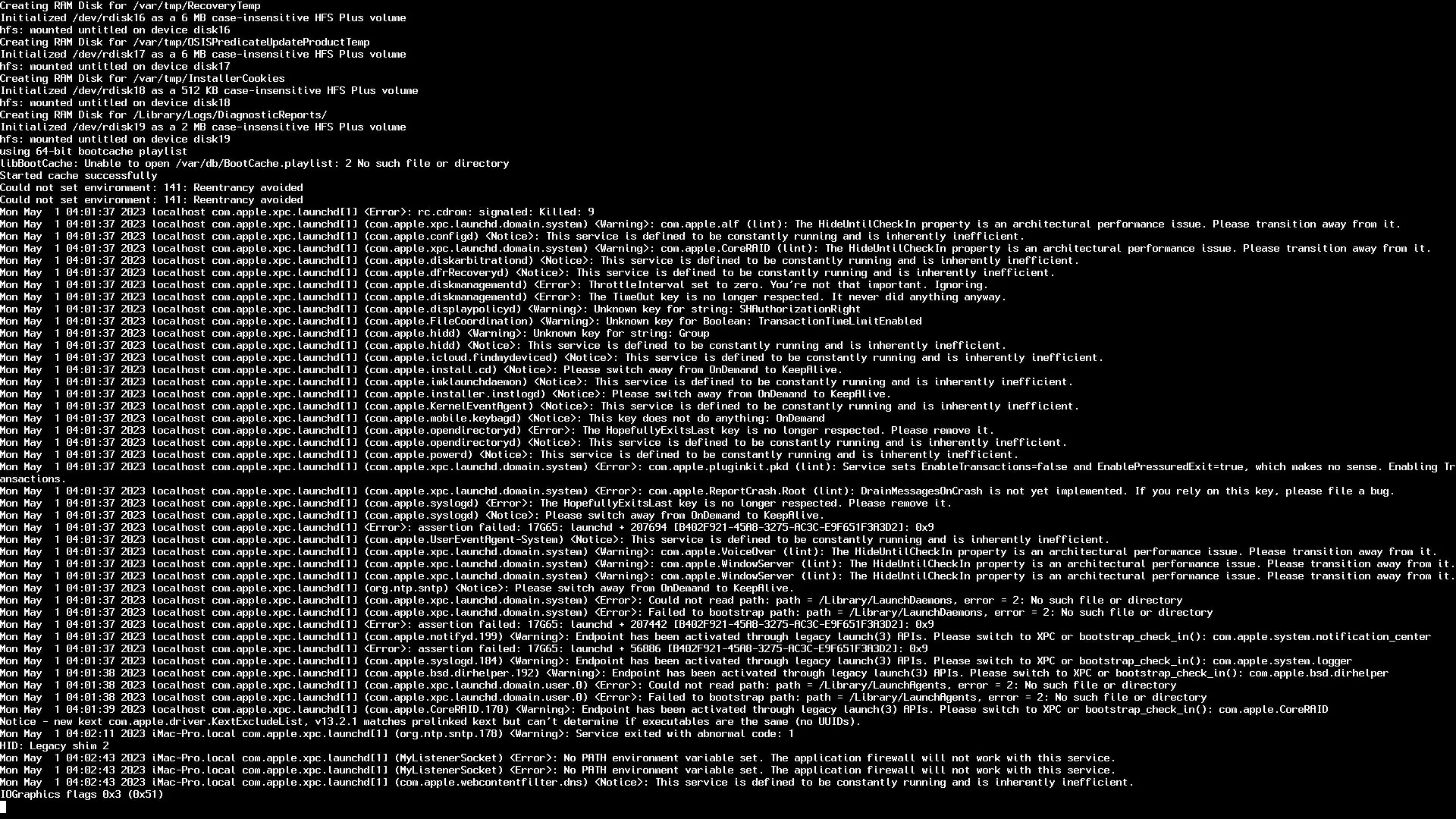
Task: Click 'SHAuthorizationRight' unknown key warning
Action: 801,309
